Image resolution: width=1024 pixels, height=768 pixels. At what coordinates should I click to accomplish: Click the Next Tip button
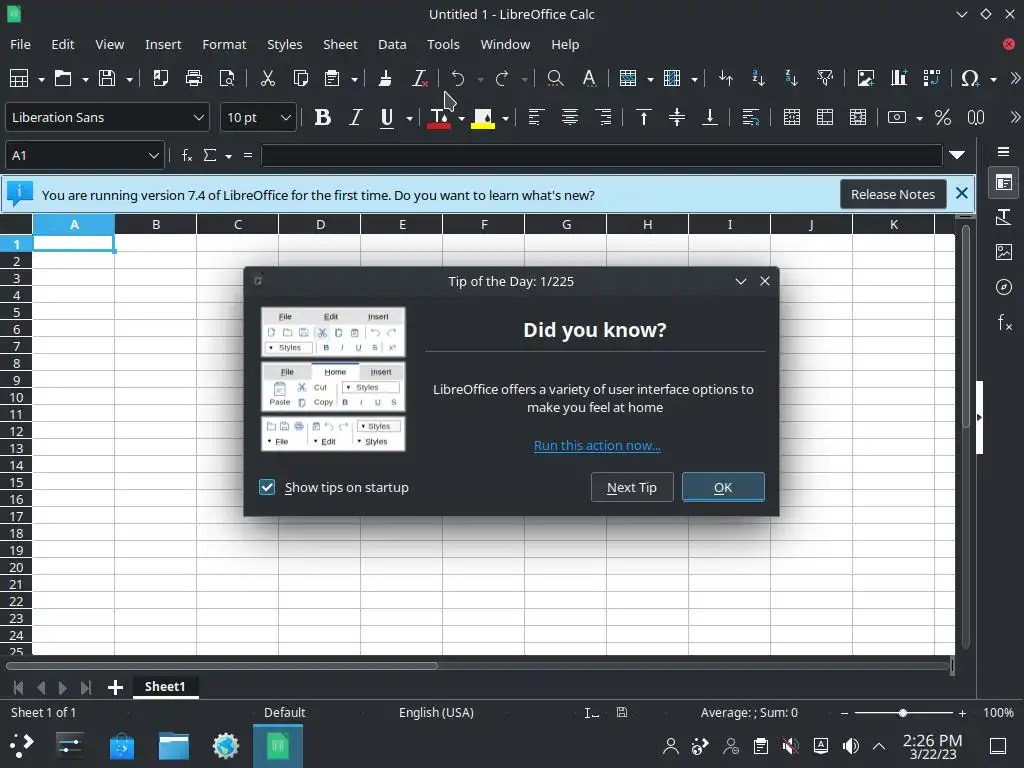tap(632, 487)
